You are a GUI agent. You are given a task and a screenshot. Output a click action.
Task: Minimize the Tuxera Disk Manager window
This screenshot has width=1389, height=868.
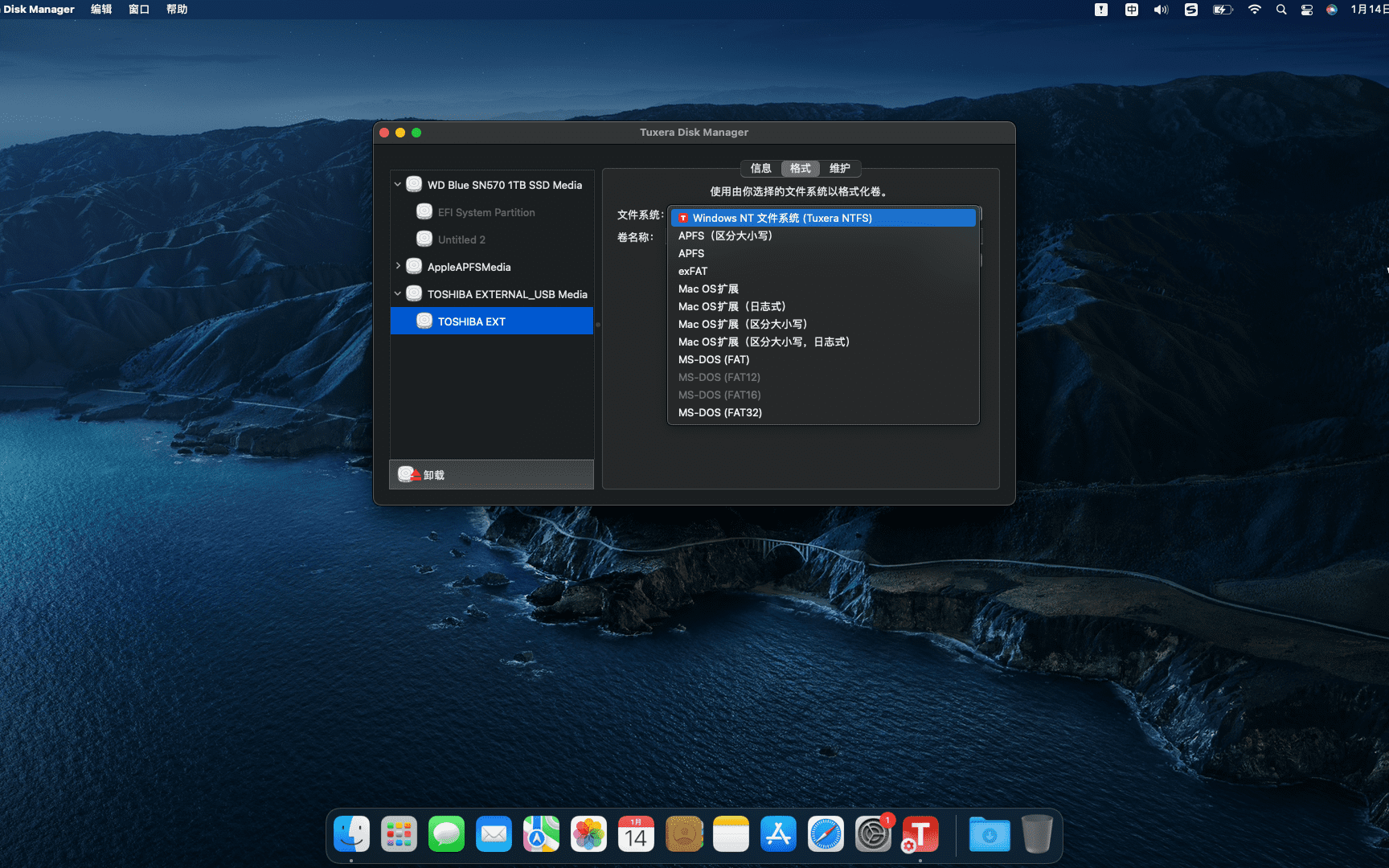pyautogui.click(x=400, y=133)
